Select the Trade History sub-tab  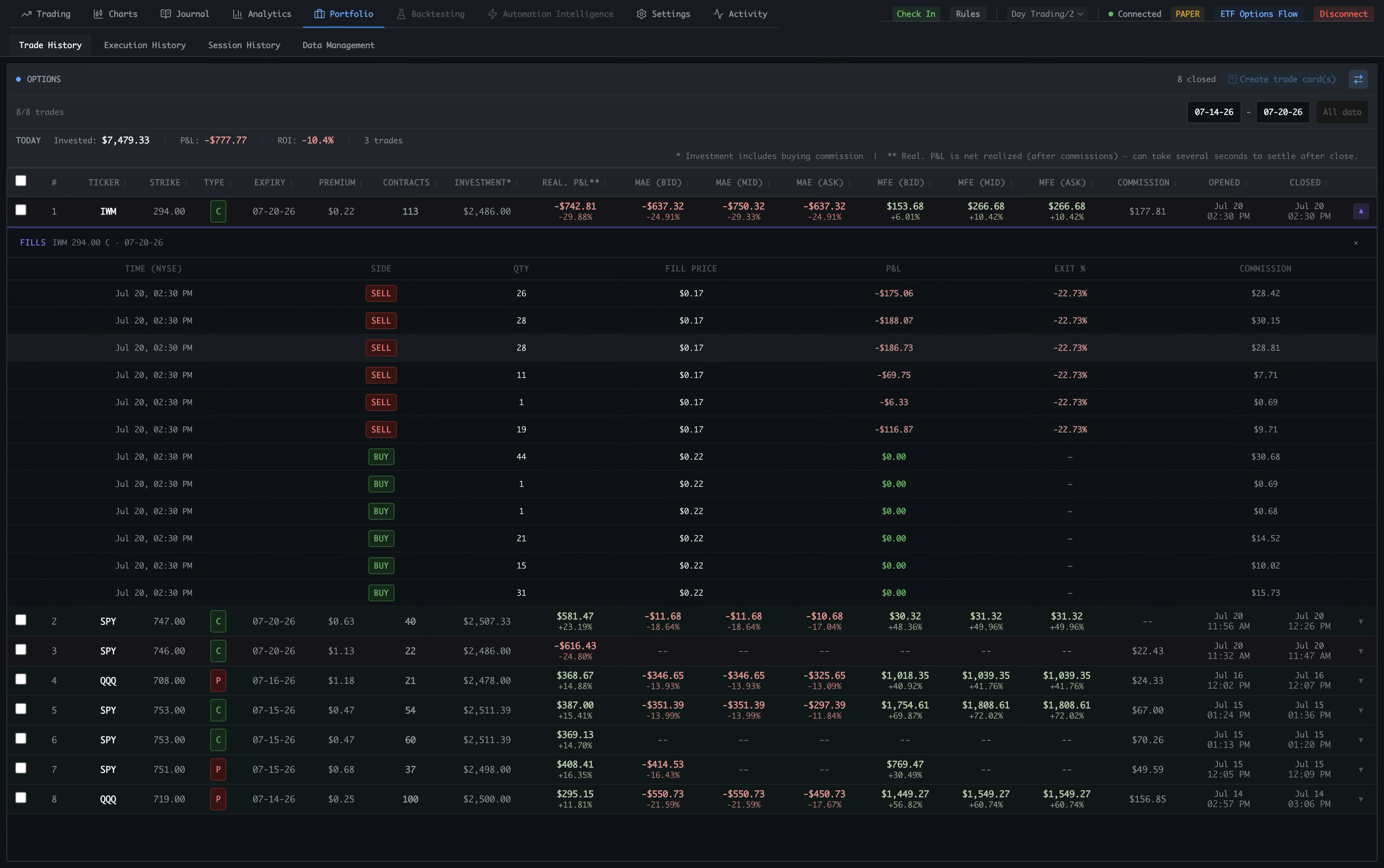pos(50,45)
